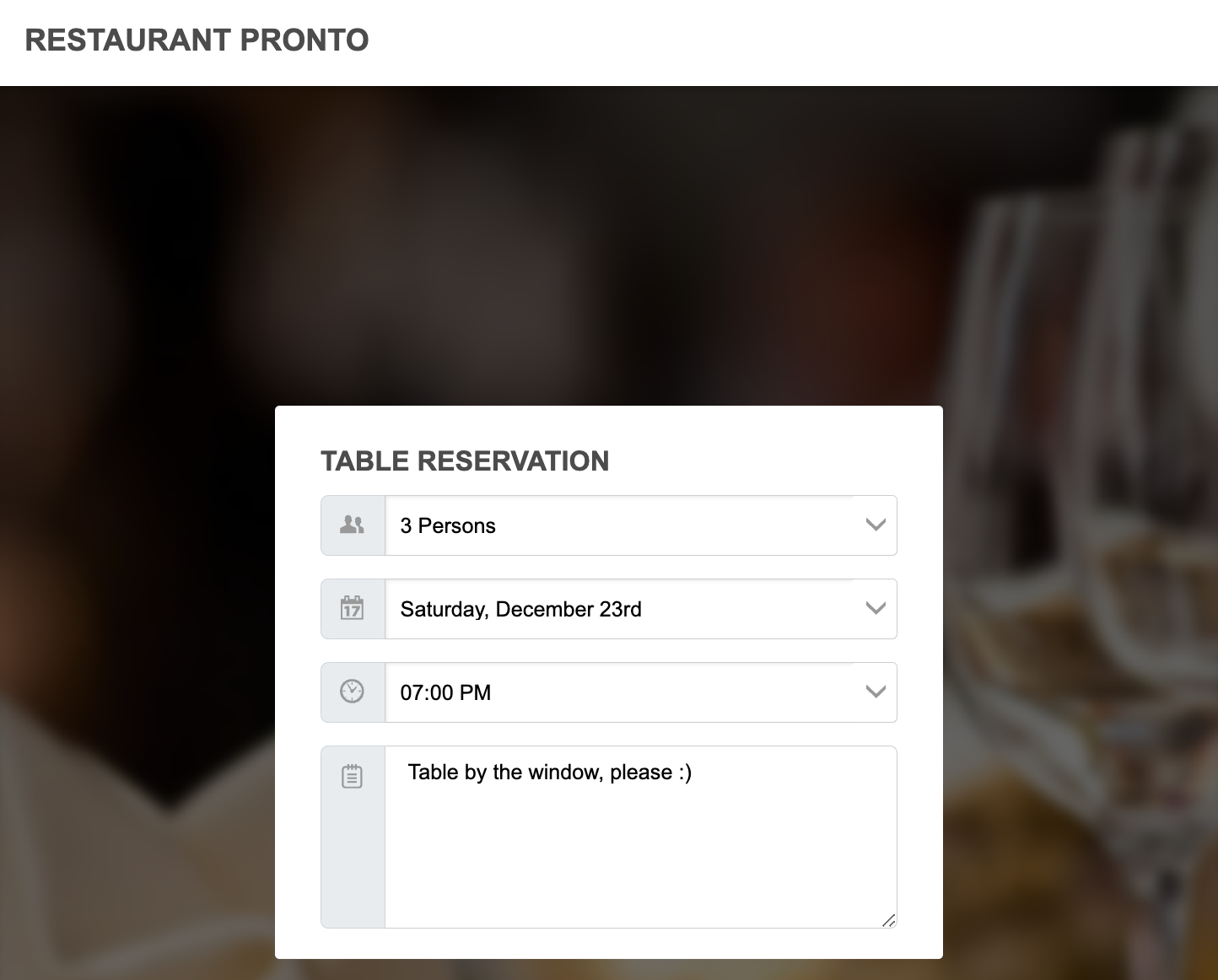Click the resize handle of the comments textarea
The image size is (1218, 980).
point(889,921)
